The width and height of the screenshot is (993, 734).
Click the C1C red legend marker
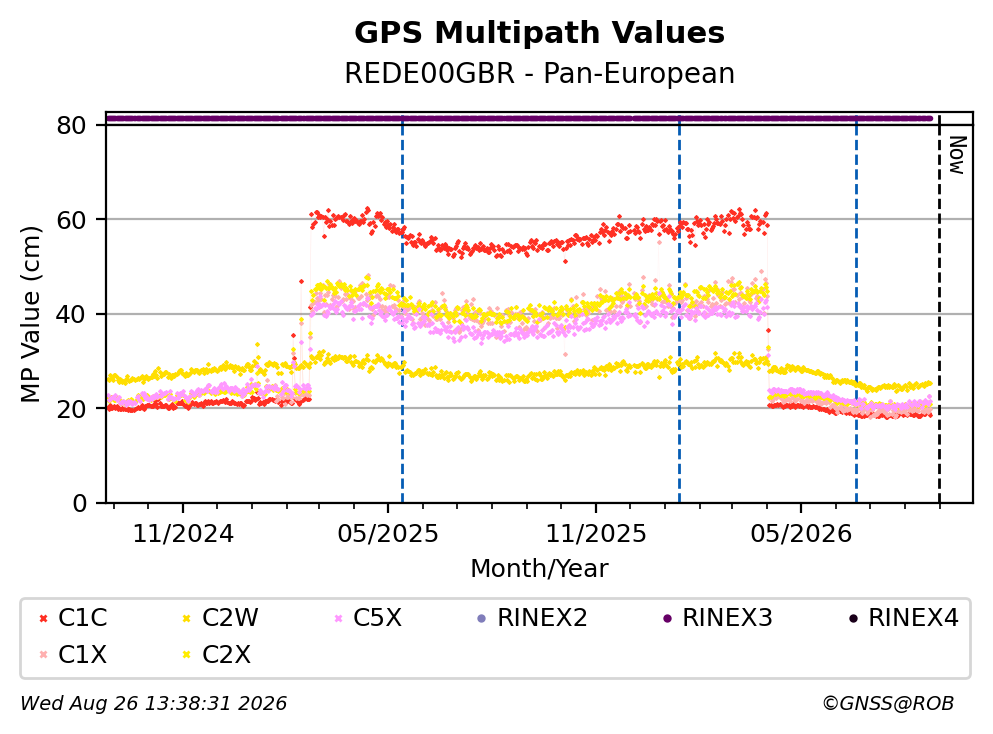(x=44, y=618)
